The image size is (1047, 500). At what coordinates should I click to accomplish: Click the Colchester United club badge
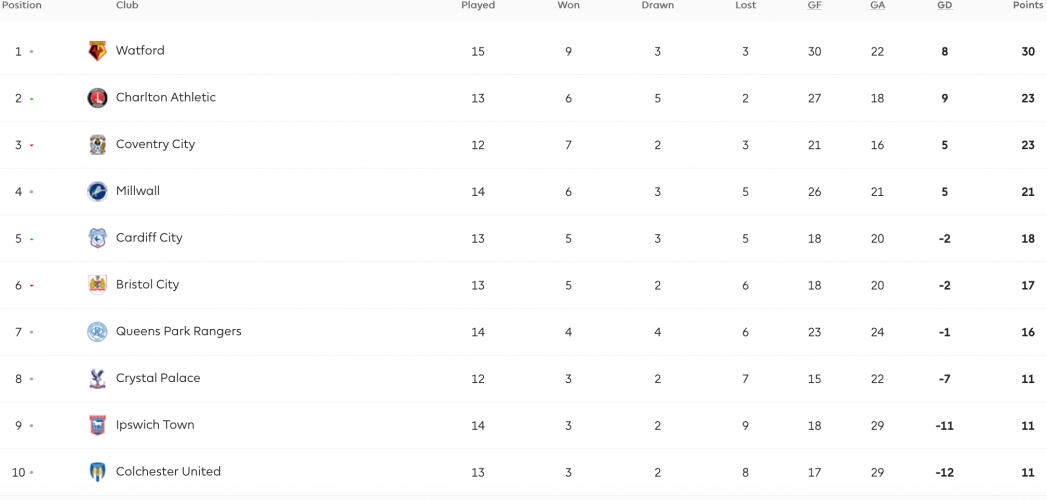(x=97, y=472)
